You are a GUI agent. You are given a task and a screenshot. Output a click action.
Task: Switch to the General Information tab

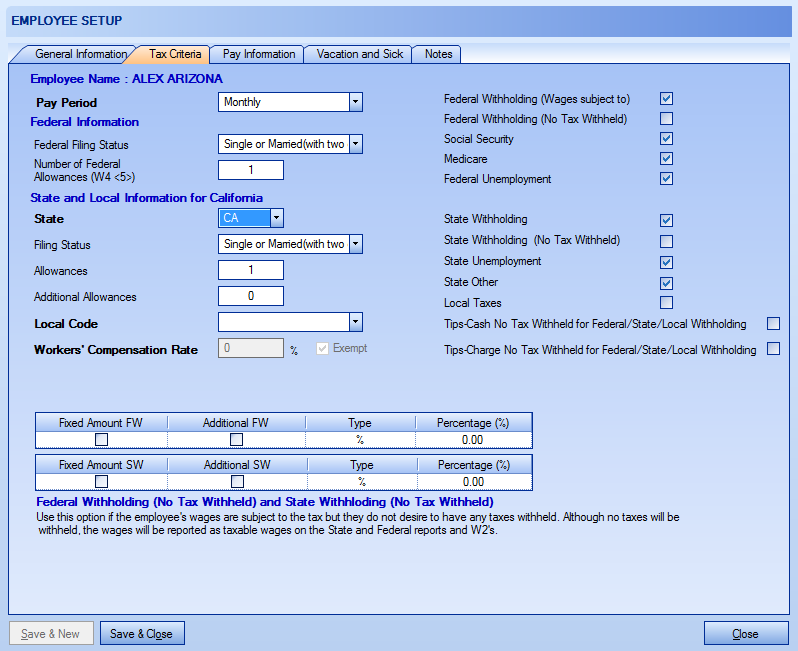(81, 54)
